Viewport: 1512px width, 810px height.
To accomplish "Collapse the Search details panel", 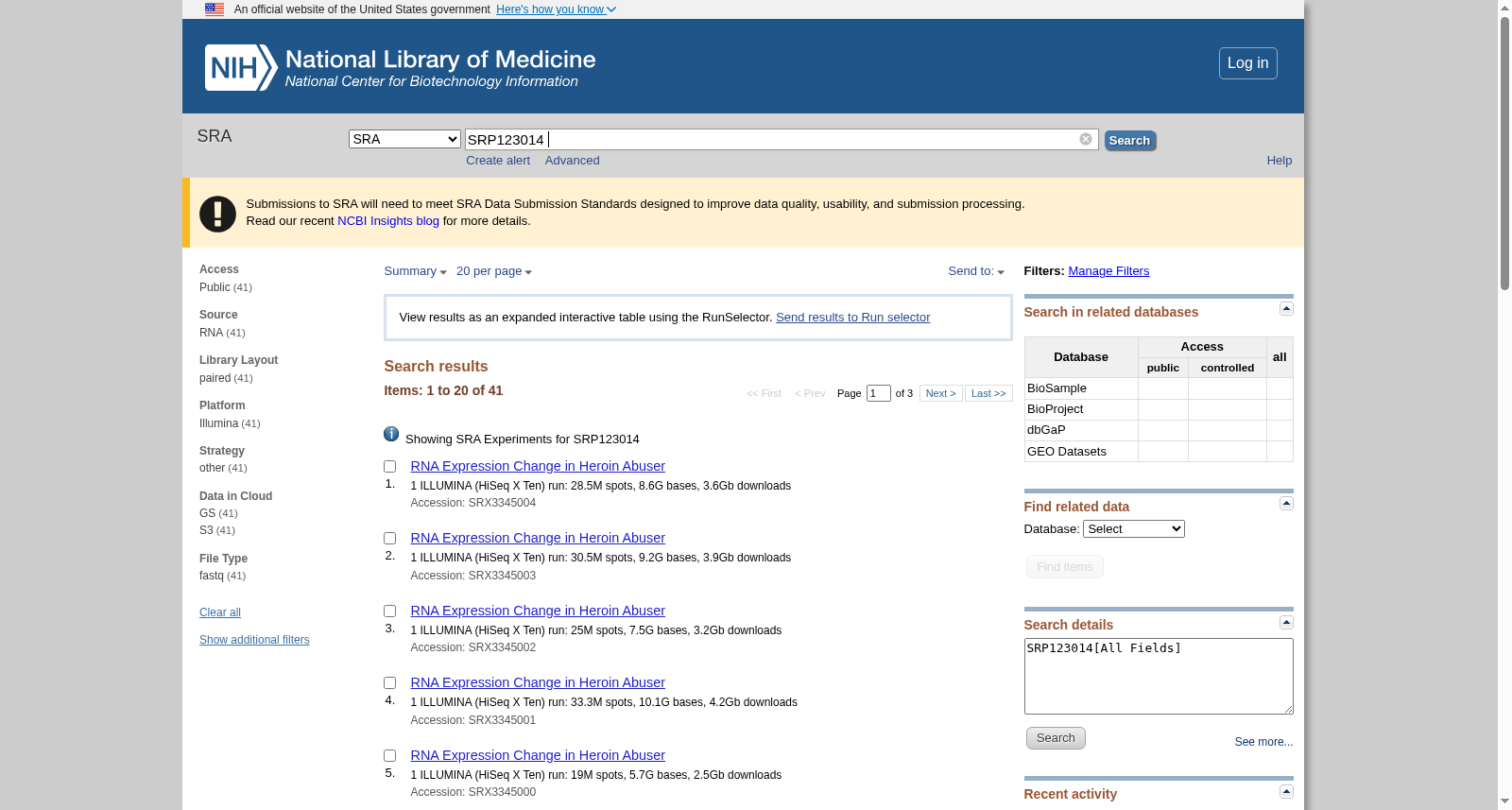I will point(1286,622).
